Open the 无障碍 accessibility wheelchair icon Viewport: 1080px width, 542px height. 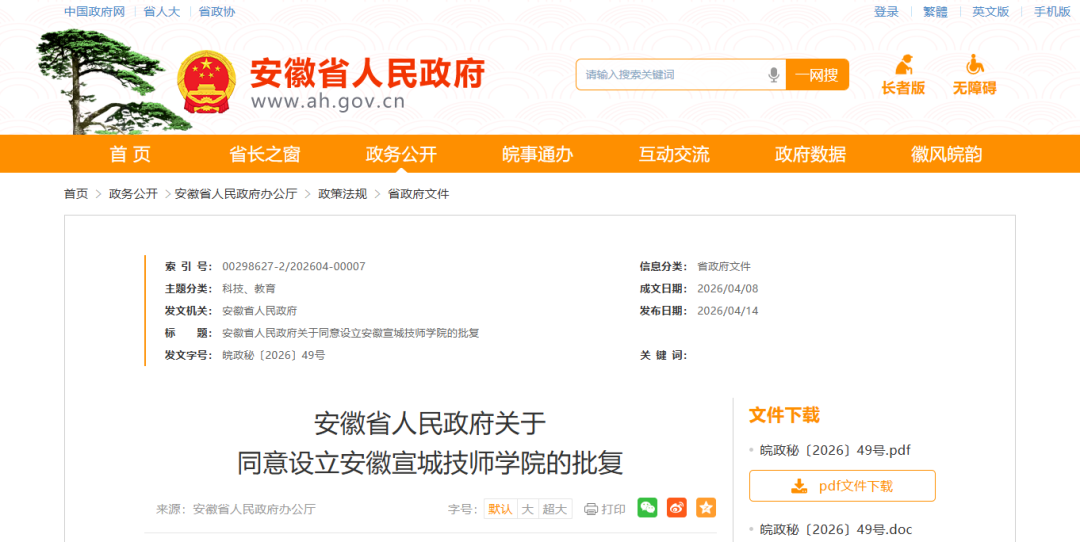974,65
